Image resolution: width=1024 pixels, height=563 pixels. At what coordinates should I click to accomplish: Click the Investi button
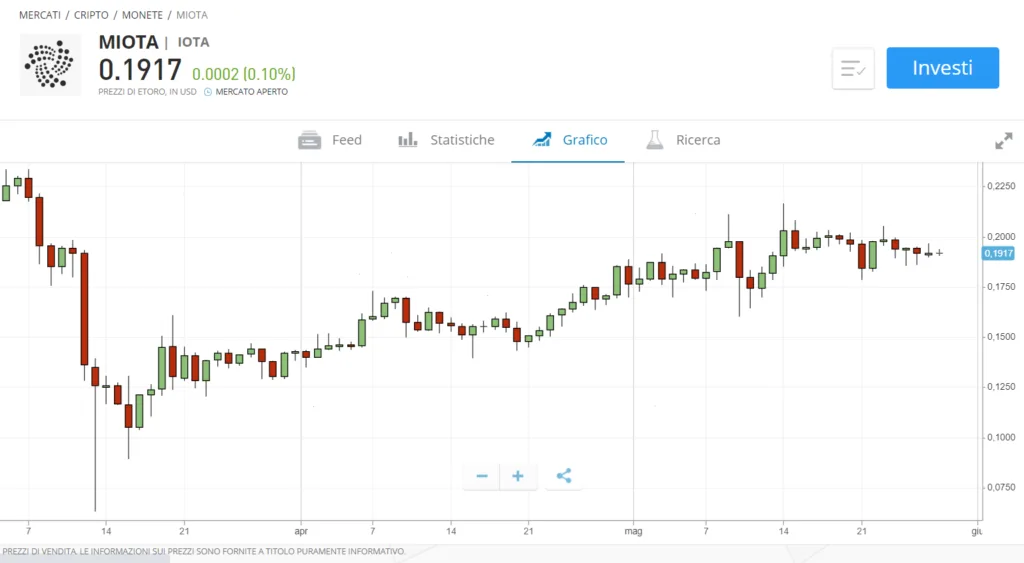tap(942, 68)
